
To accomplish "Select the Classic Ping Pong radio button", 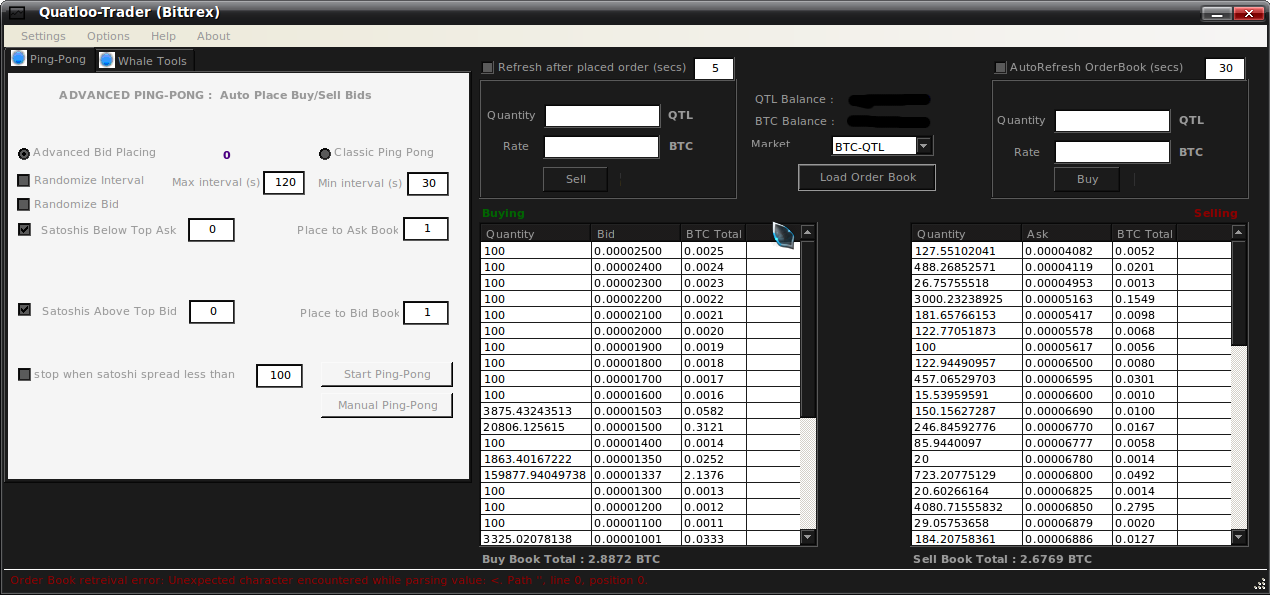I will pos(325,154).
